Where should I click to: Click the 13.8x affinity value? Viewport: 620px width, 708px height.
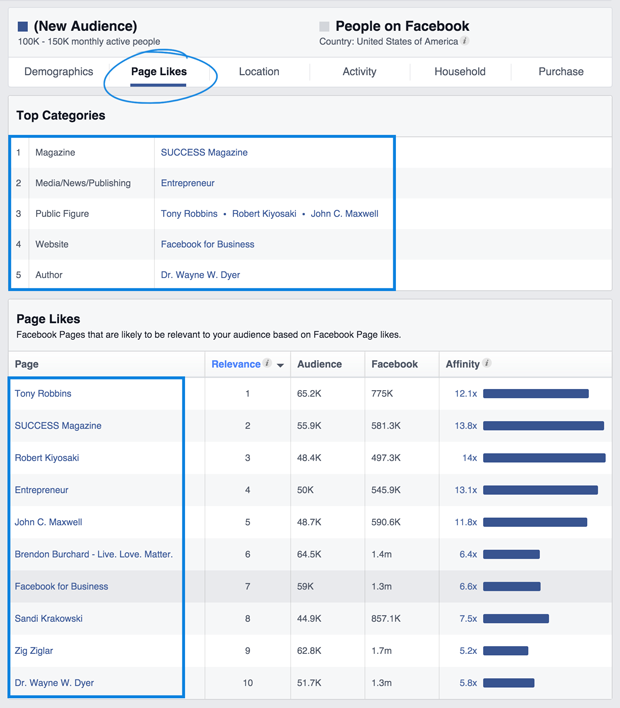point(466,426)
